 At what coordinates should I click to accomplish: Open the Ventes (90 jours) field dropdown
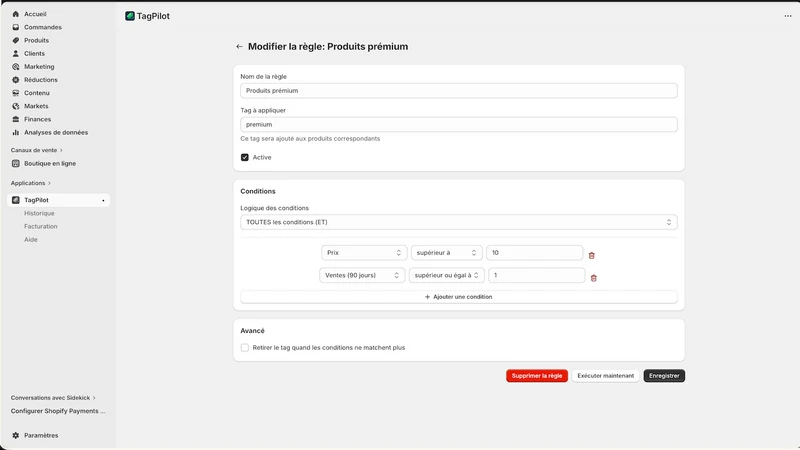362,275
